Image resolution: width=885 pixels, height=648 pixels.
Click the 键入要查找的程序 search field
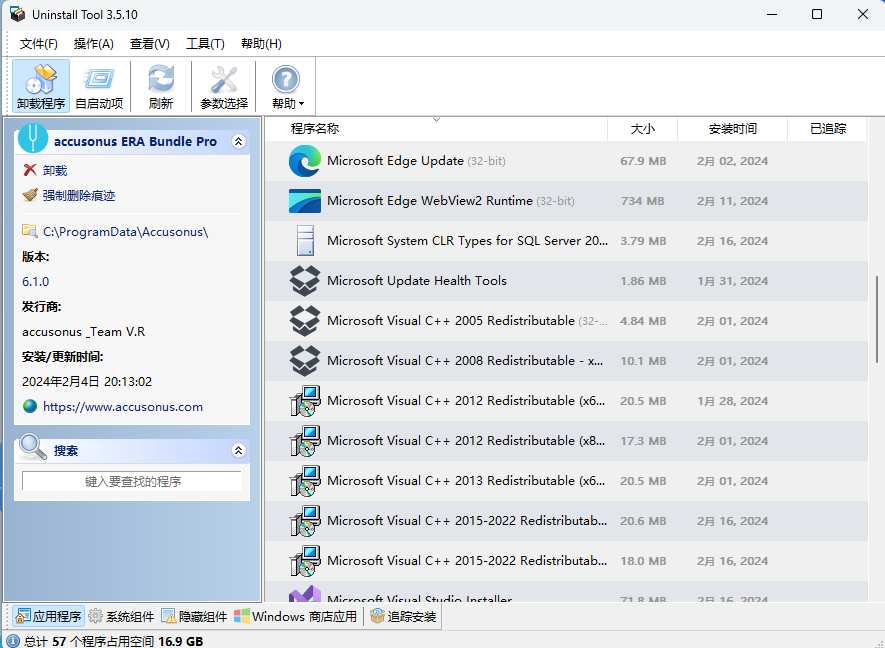(131, 482)
